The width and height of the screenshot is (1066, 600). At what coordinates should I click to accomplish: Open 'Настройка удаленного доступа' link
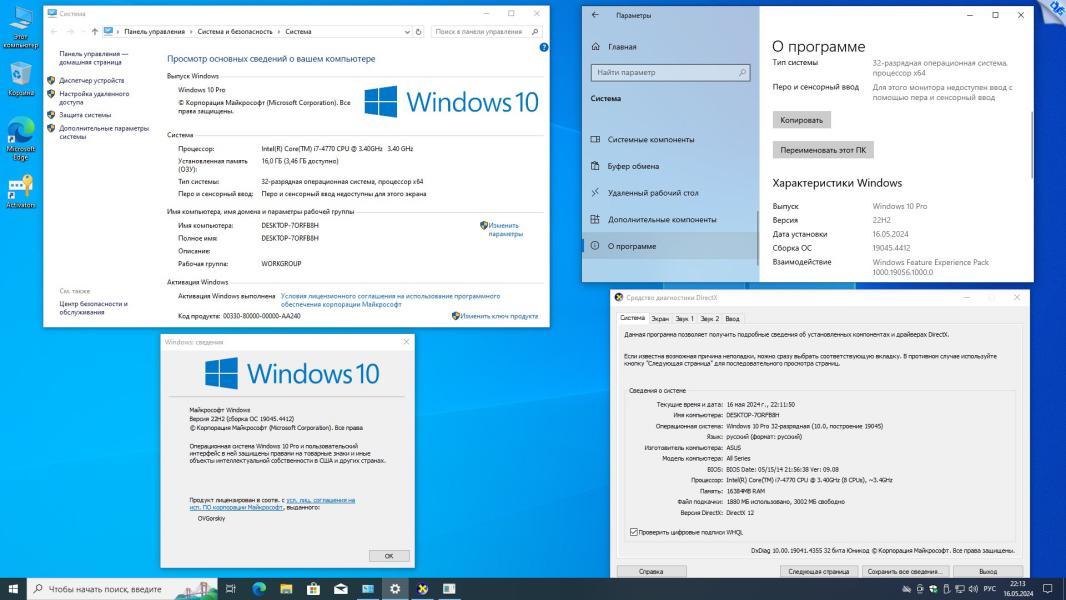coord(94,98)
